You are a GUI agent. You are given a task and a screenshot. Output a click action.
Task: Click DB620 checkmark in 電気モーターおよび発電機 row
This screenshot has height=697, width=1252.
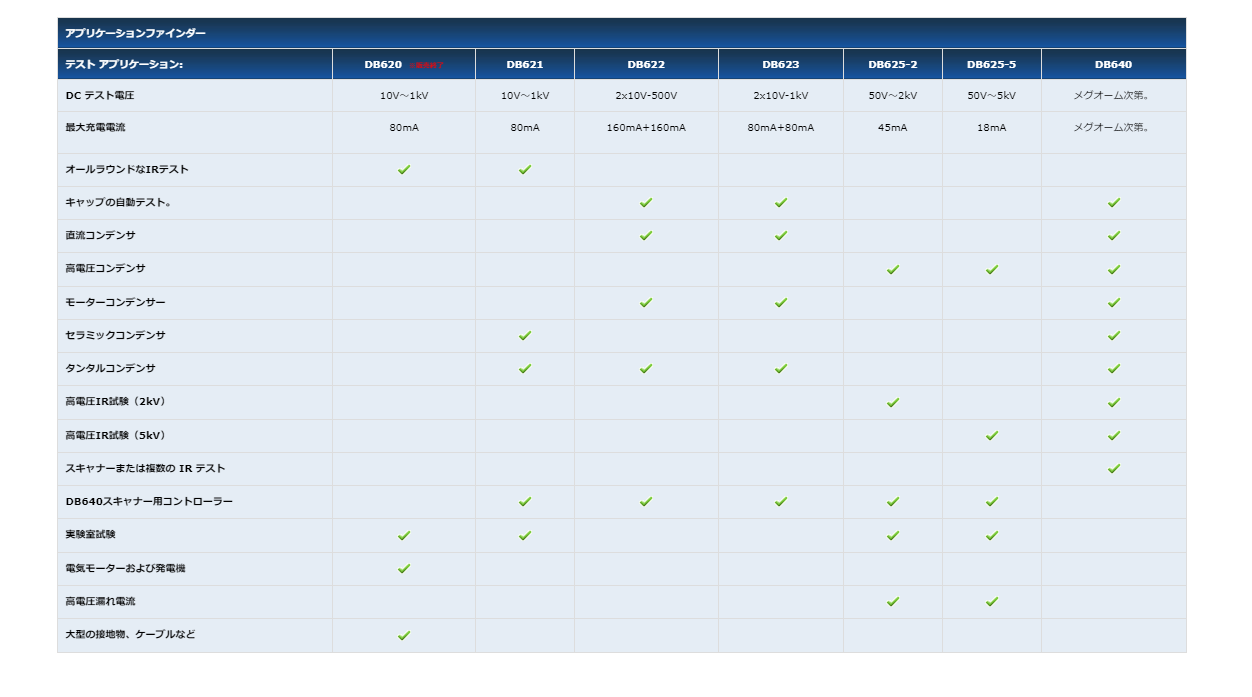click(404, 569)
